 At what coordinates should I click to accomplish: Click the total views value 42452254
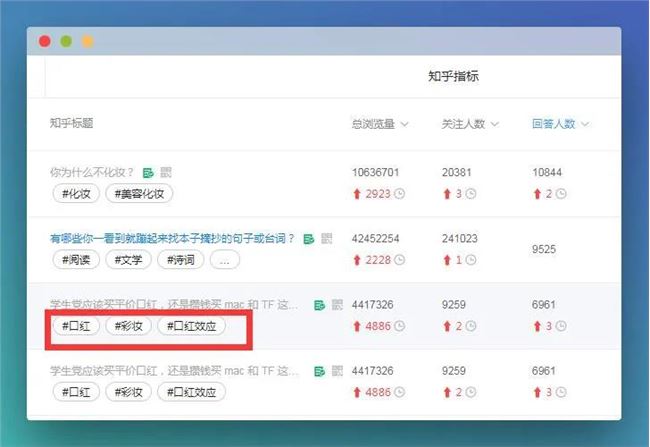[x=376, y=239]
